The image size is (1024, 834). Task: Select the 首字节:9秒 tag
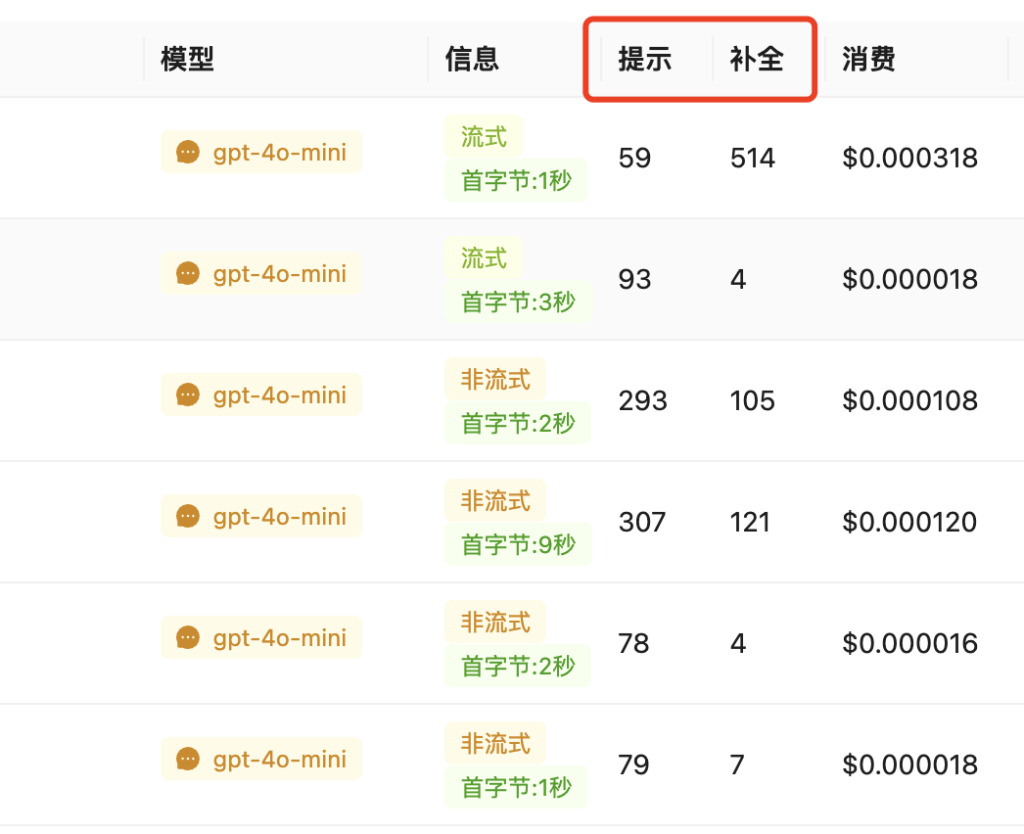pos(518,544)
